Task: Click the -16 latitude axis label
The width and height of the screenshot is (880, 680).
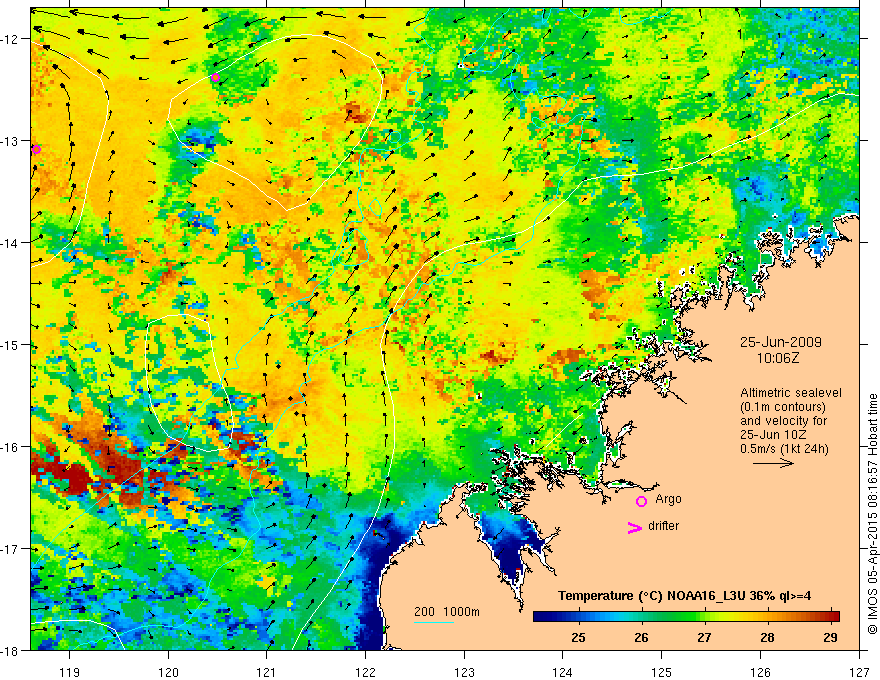Action: pyautogui.click(x=11, y=447)
